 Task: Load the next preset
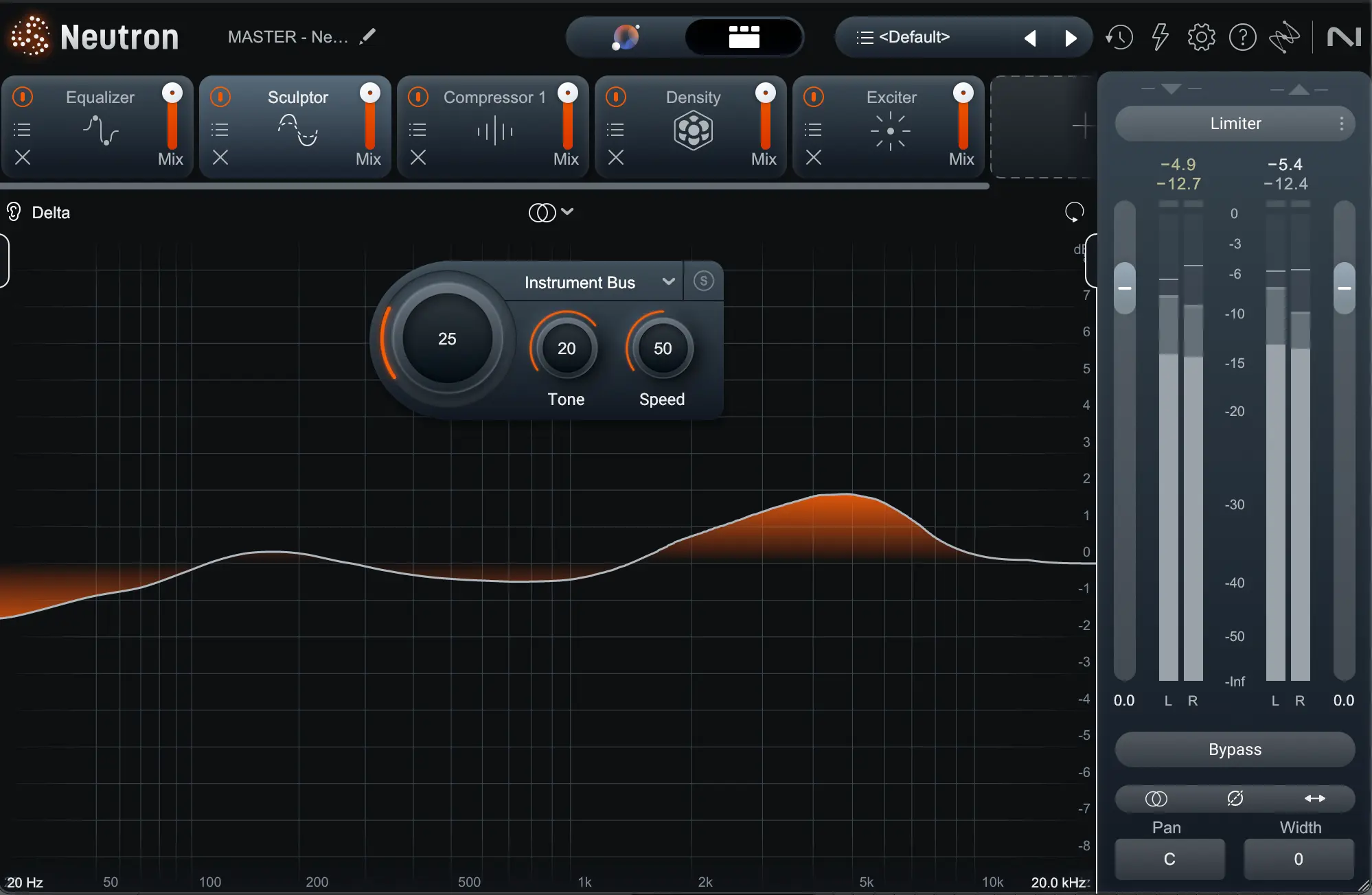click(1071, 38)
